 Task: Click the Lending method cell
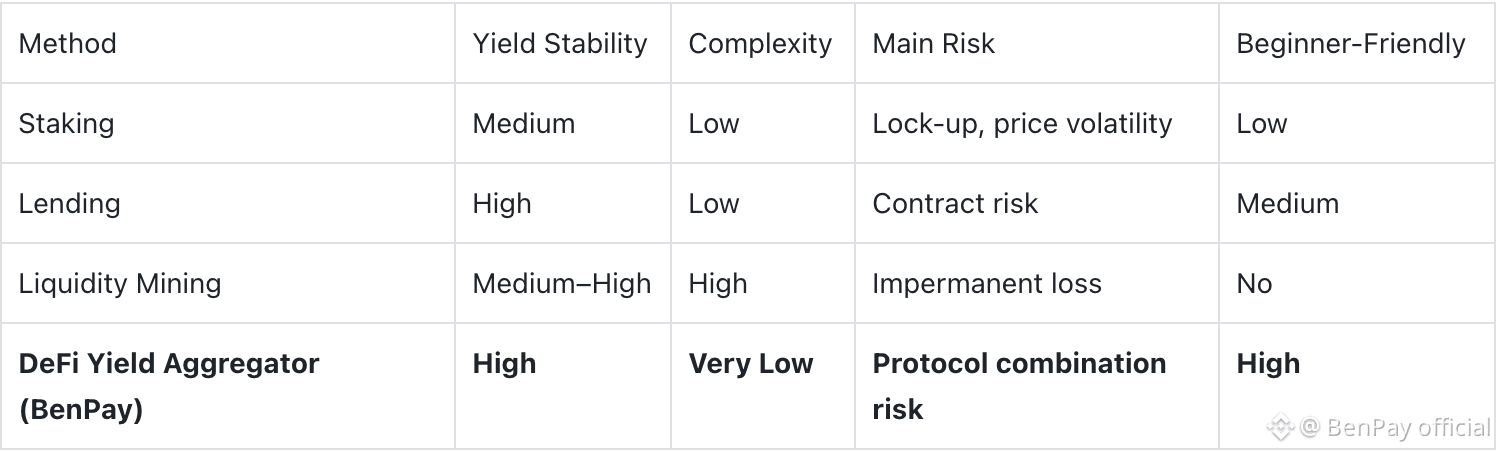[70, 203]
